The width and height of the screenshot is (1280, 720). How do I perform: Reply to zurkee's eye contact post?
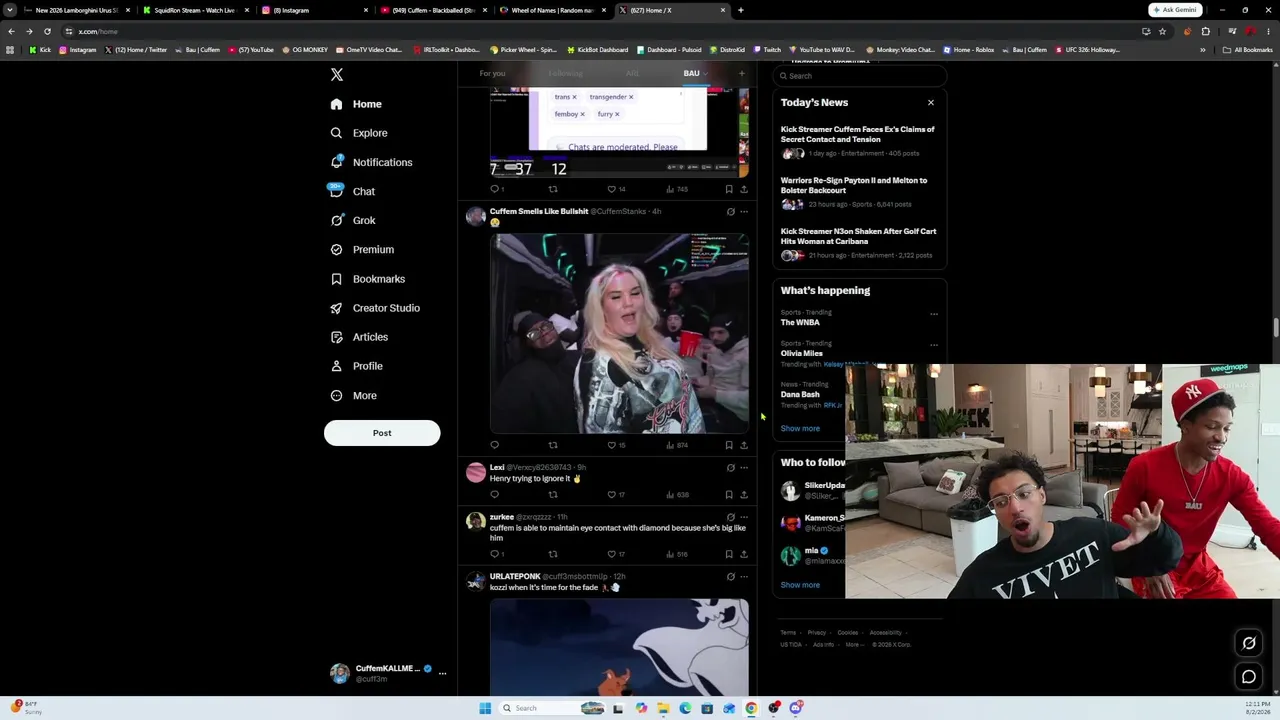tap(494, 554)
